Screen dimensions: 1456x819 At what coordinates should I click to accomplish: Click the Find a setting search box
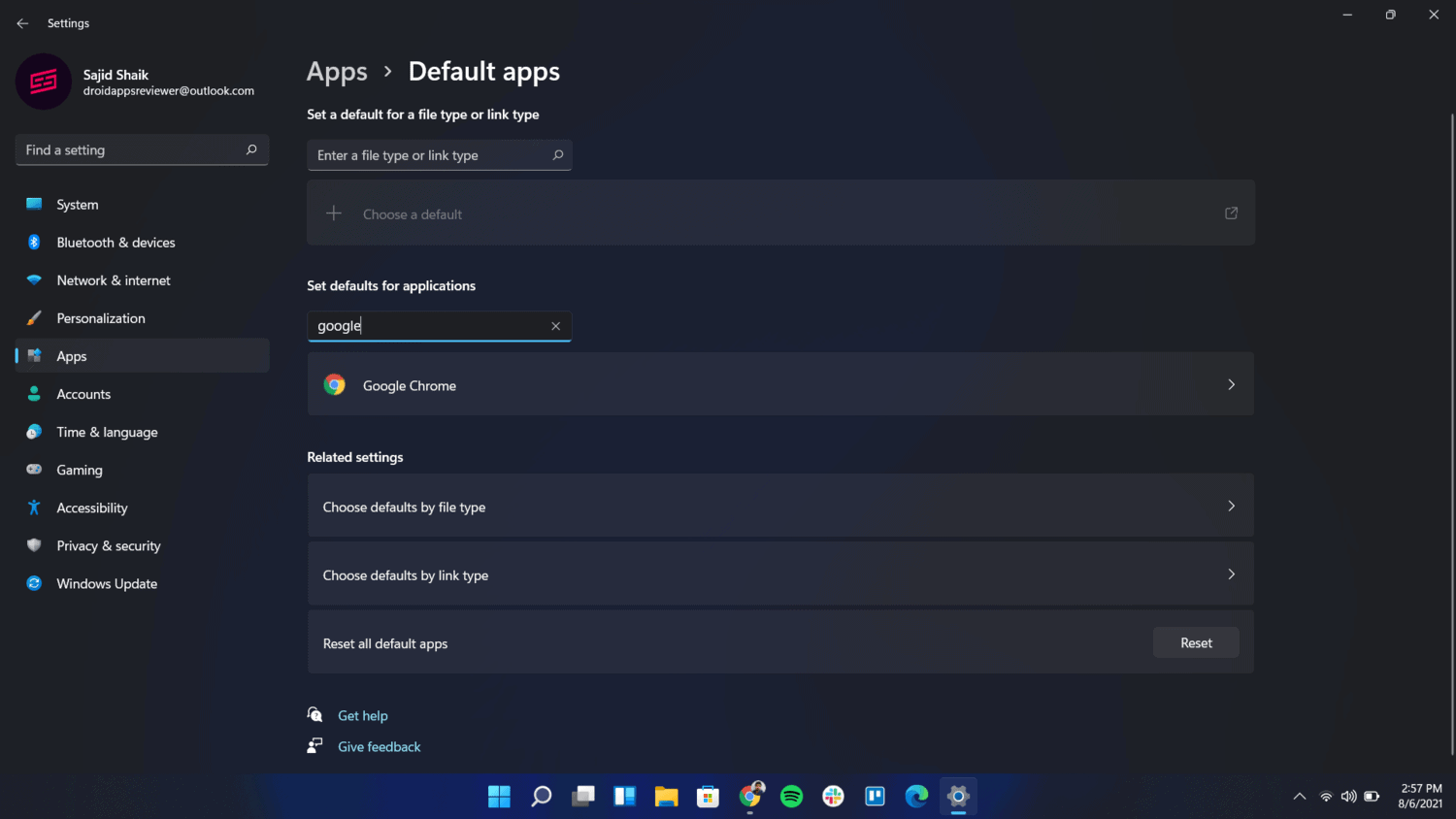click(x=142, y=149)
